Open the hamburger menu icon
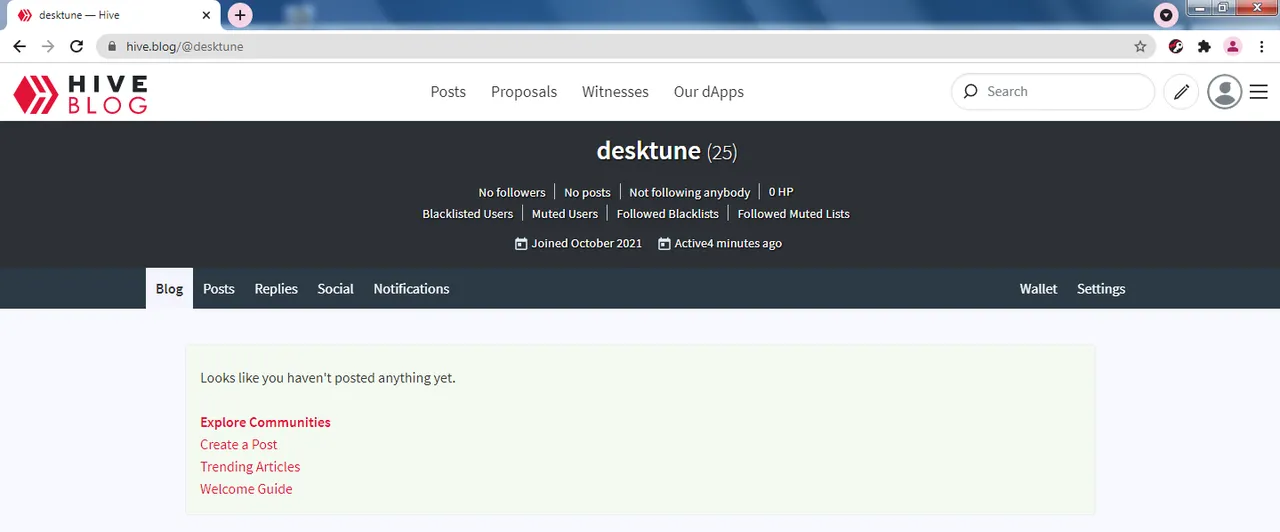This screenshot has height=532, width=1280. coord(1259,92)
